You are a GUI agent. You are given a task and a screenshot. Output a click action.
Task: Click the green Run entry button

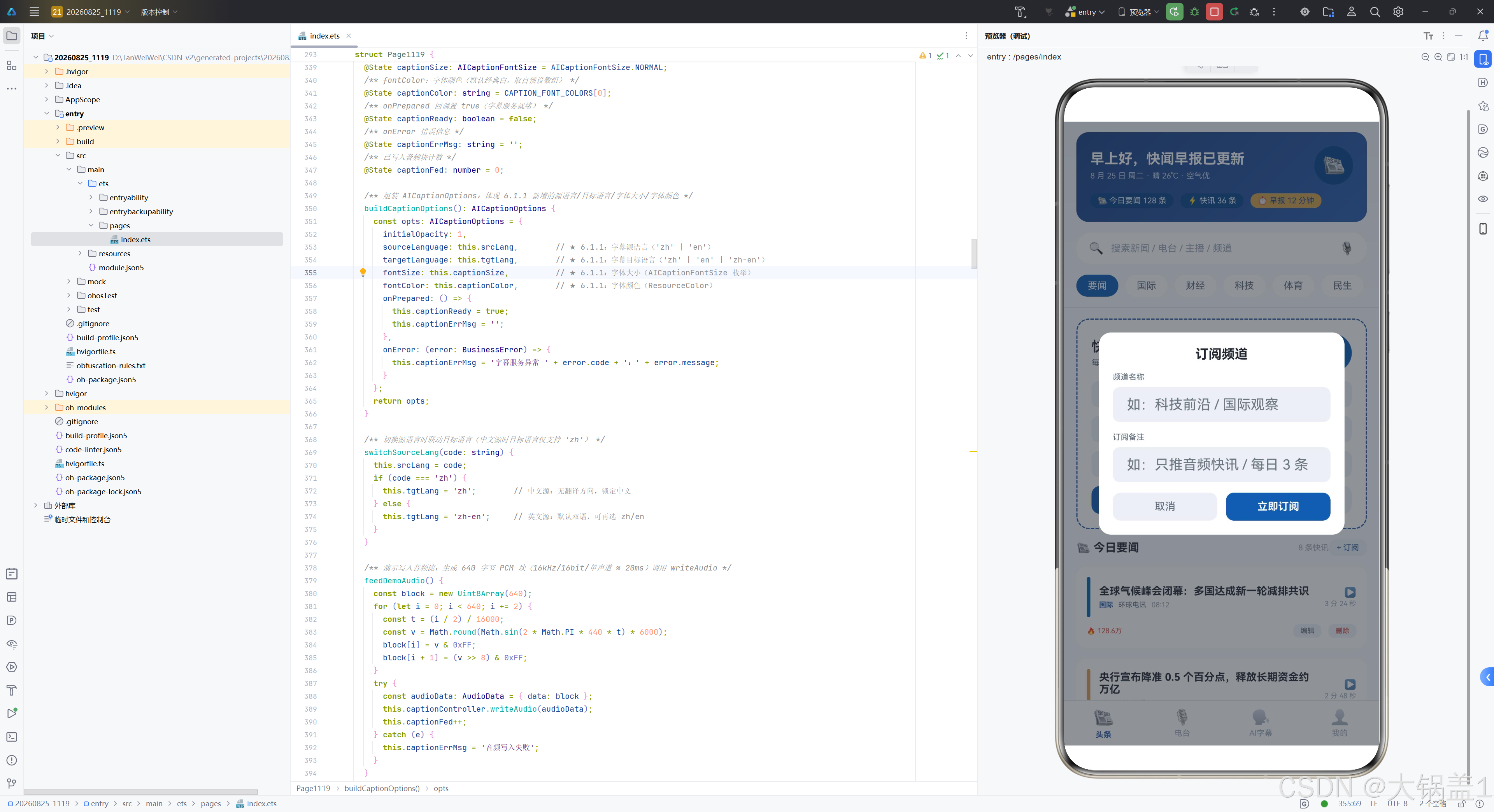pos(1175,12)
